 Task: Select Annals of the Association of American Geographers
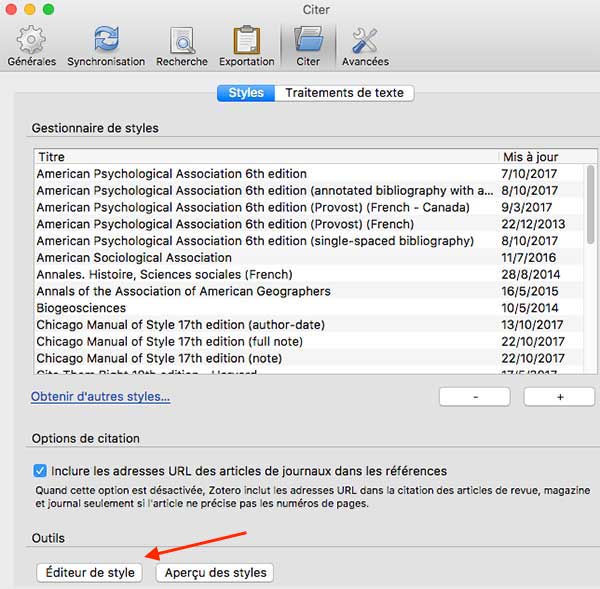click(308, 291)
